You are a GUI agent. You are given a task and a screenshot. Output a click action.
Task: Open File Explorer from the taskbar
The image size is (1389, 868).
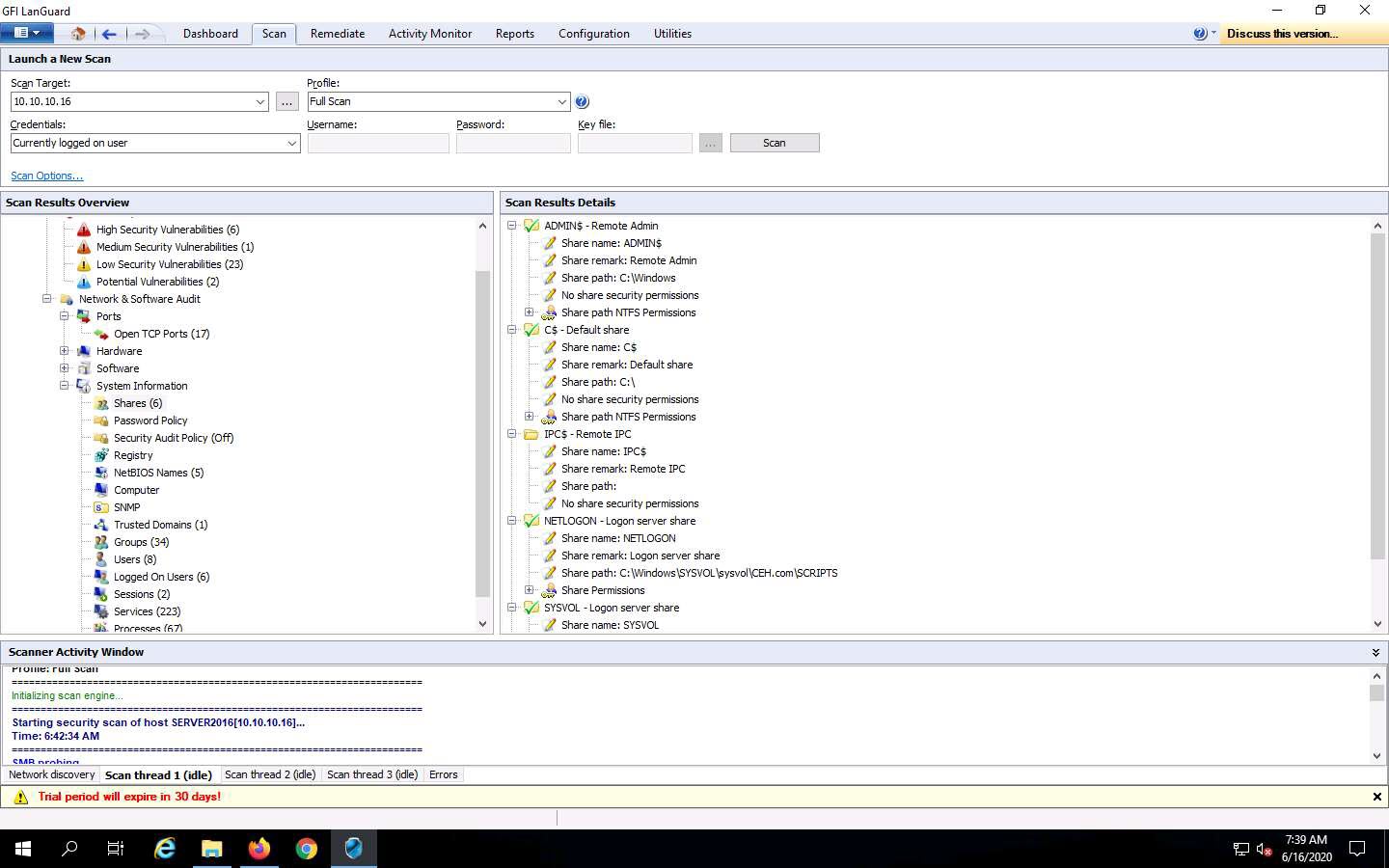(212, 849)
